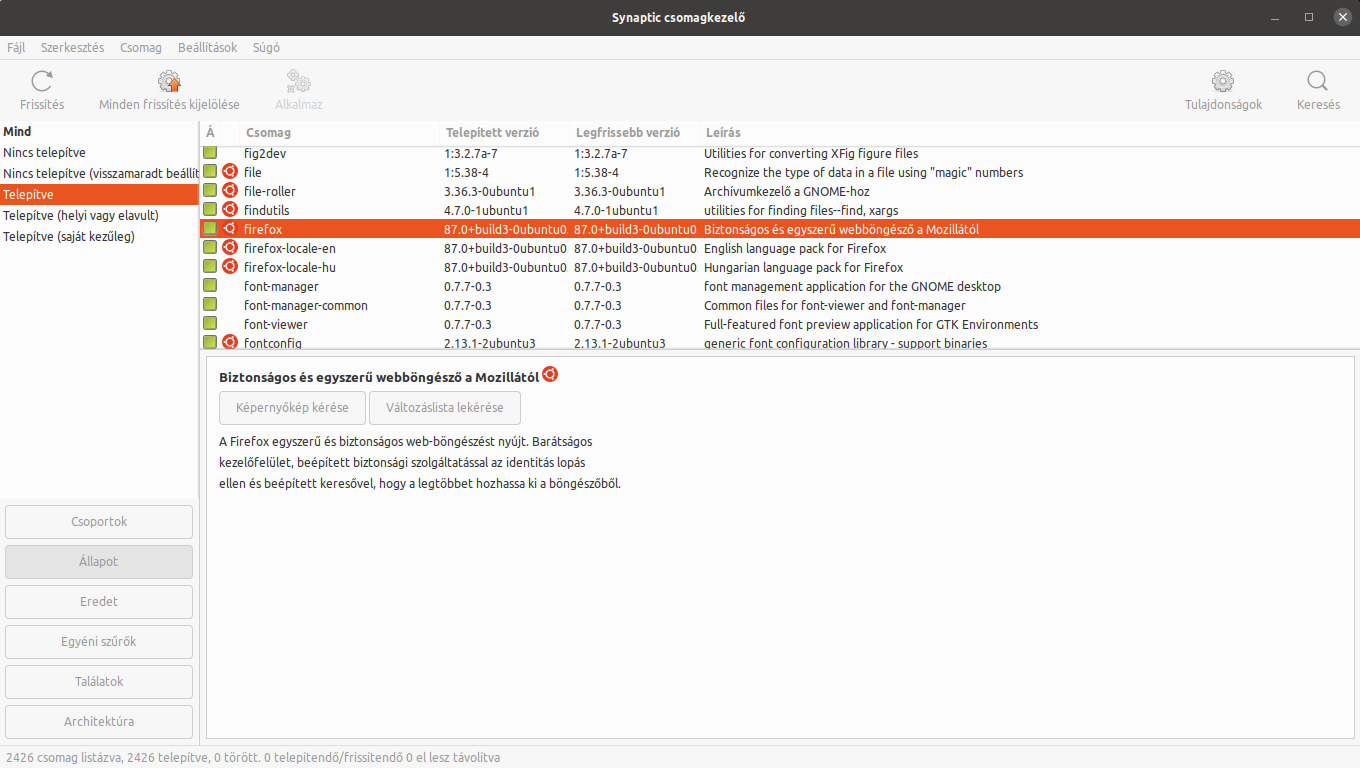The image size is (1360, 768).
Task: Select the fontconfig package name
Action: click(x=273, y=343)
